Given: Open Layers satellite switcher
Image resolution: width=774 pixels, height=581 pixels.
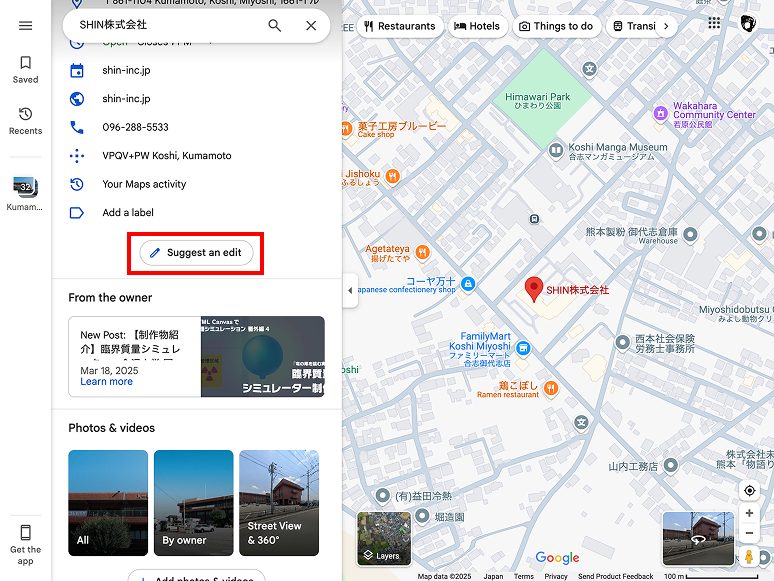Looking at the screenshot, I should tap(384, 539).
